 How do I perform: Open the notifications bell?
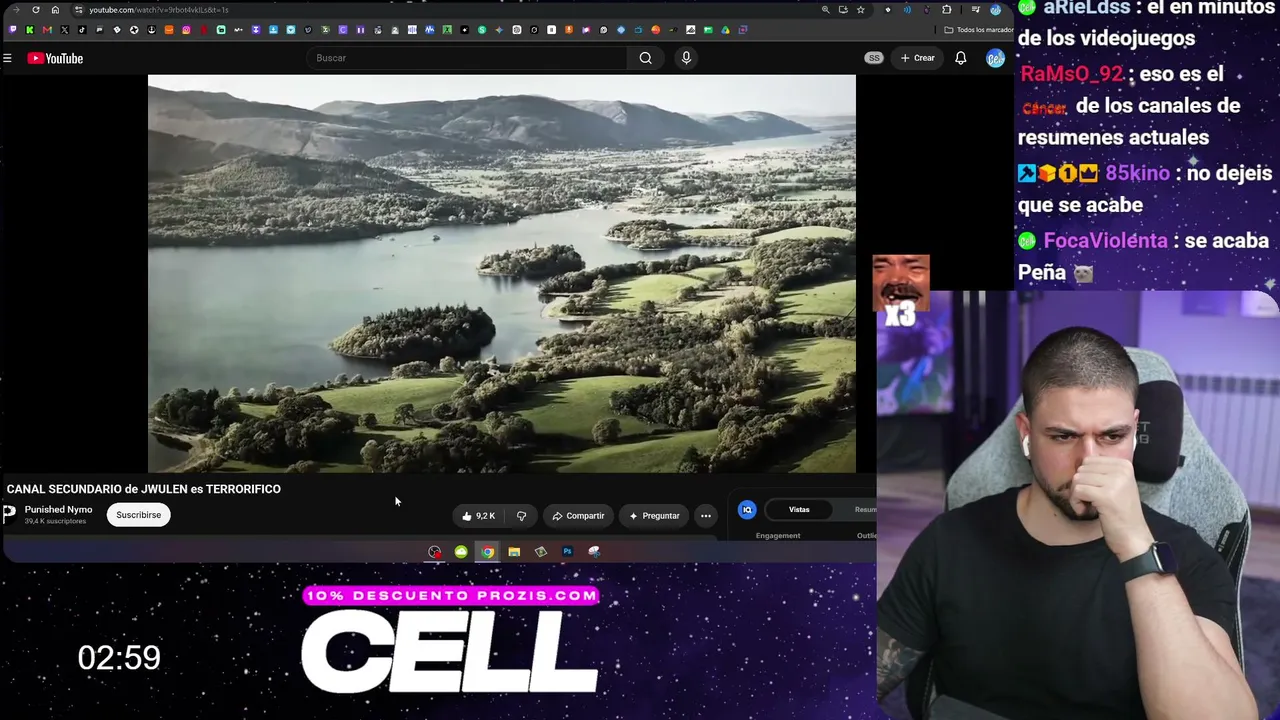(x=960, y=58)
